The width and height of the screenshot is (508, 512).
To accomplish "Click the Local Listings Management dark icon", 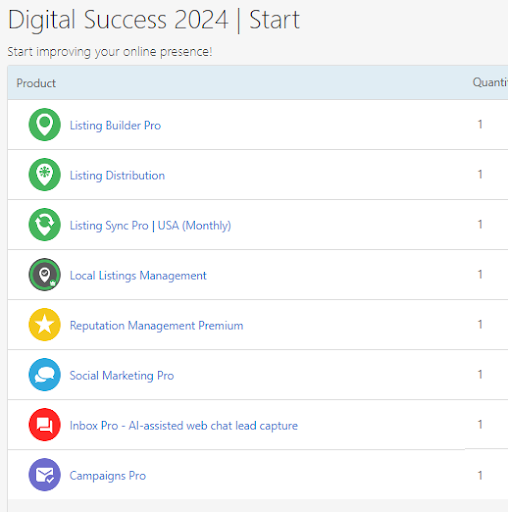I will point(45,275).
